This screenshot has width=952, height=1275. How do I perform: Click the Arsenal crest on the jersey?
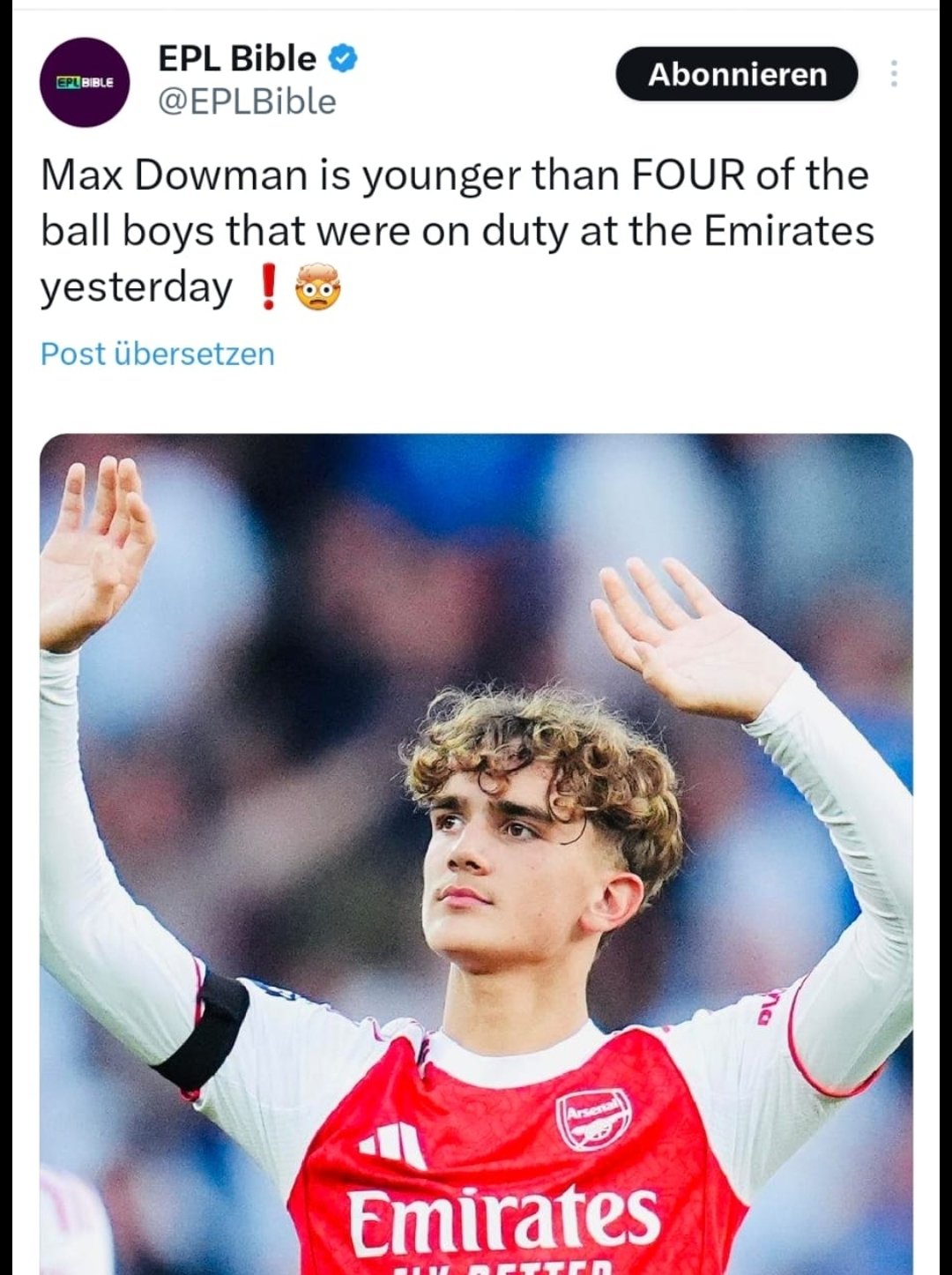point(593,1118)
